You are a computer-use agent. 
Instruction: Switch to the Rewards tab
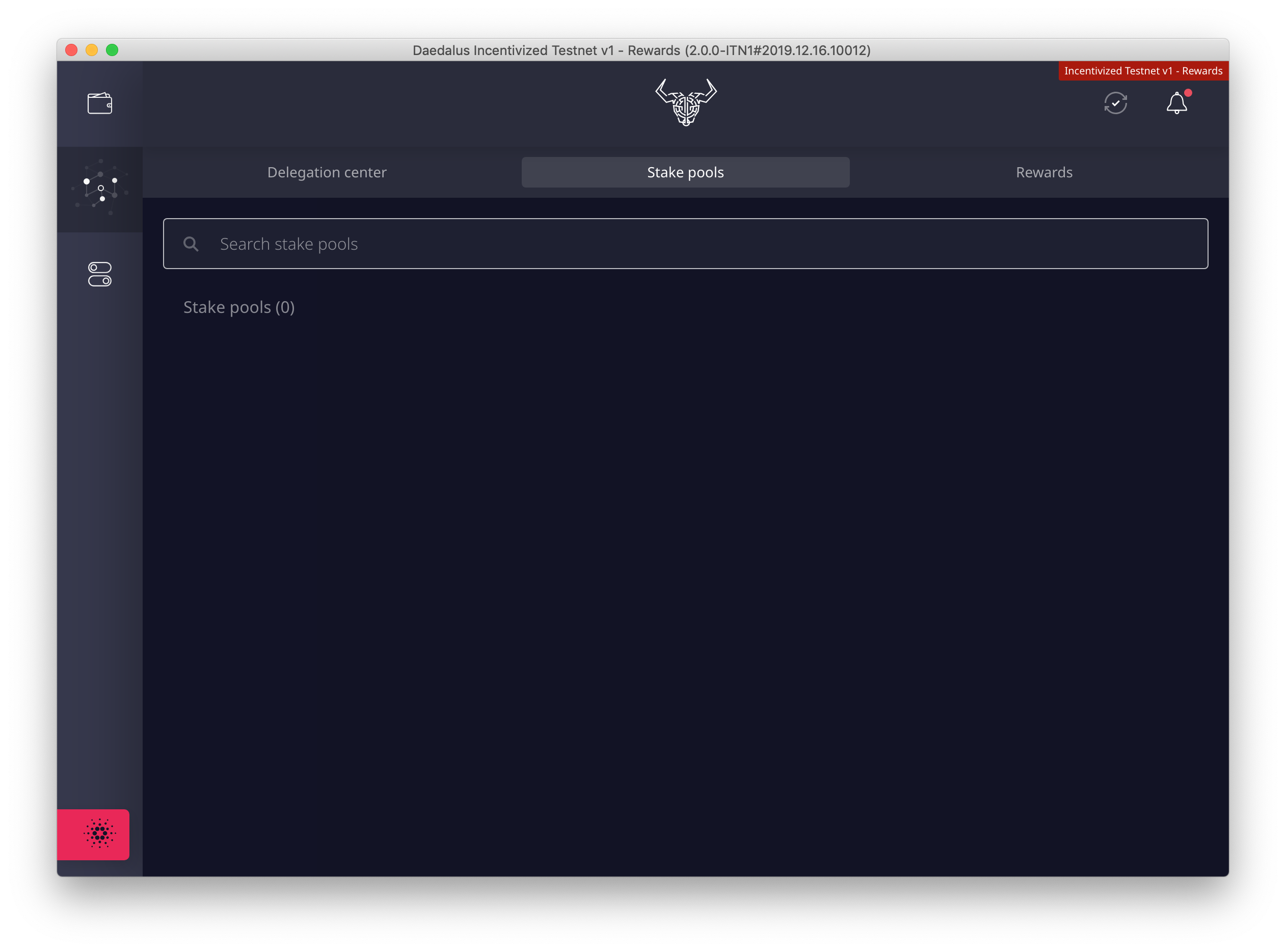[1044, 172]
